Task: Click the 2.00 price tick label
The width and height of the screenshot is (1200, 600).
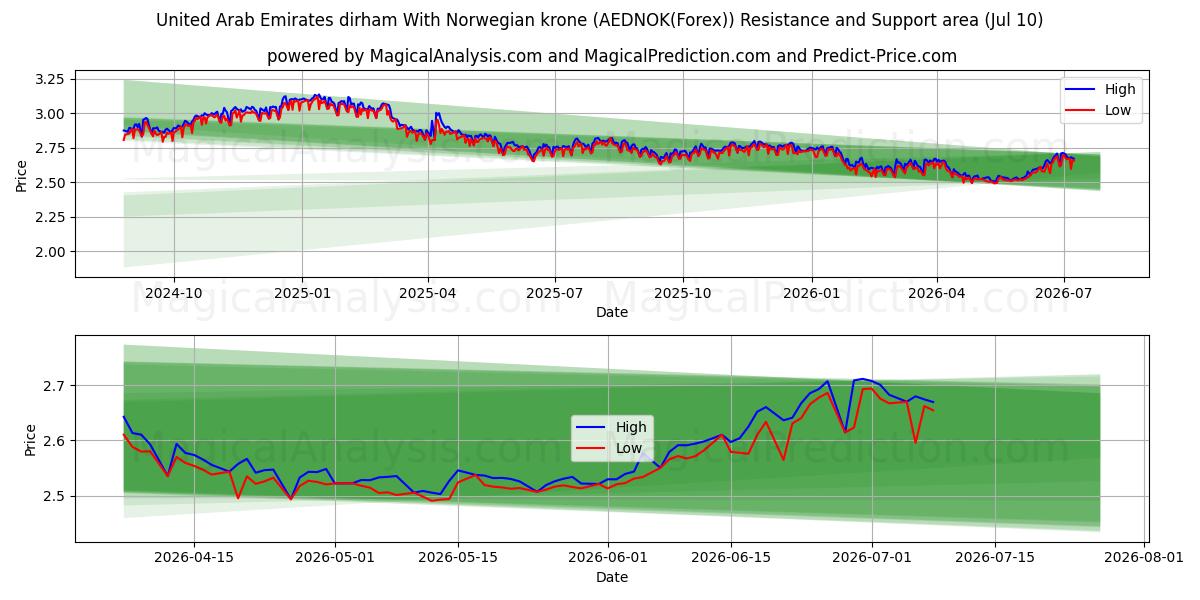Action: (x=50, y=252)
